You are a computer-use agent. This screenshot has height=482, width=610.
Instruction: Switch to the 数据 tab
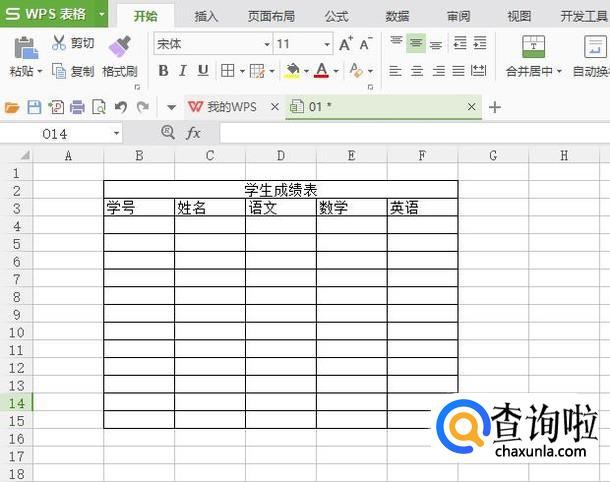tap(397, 16)
